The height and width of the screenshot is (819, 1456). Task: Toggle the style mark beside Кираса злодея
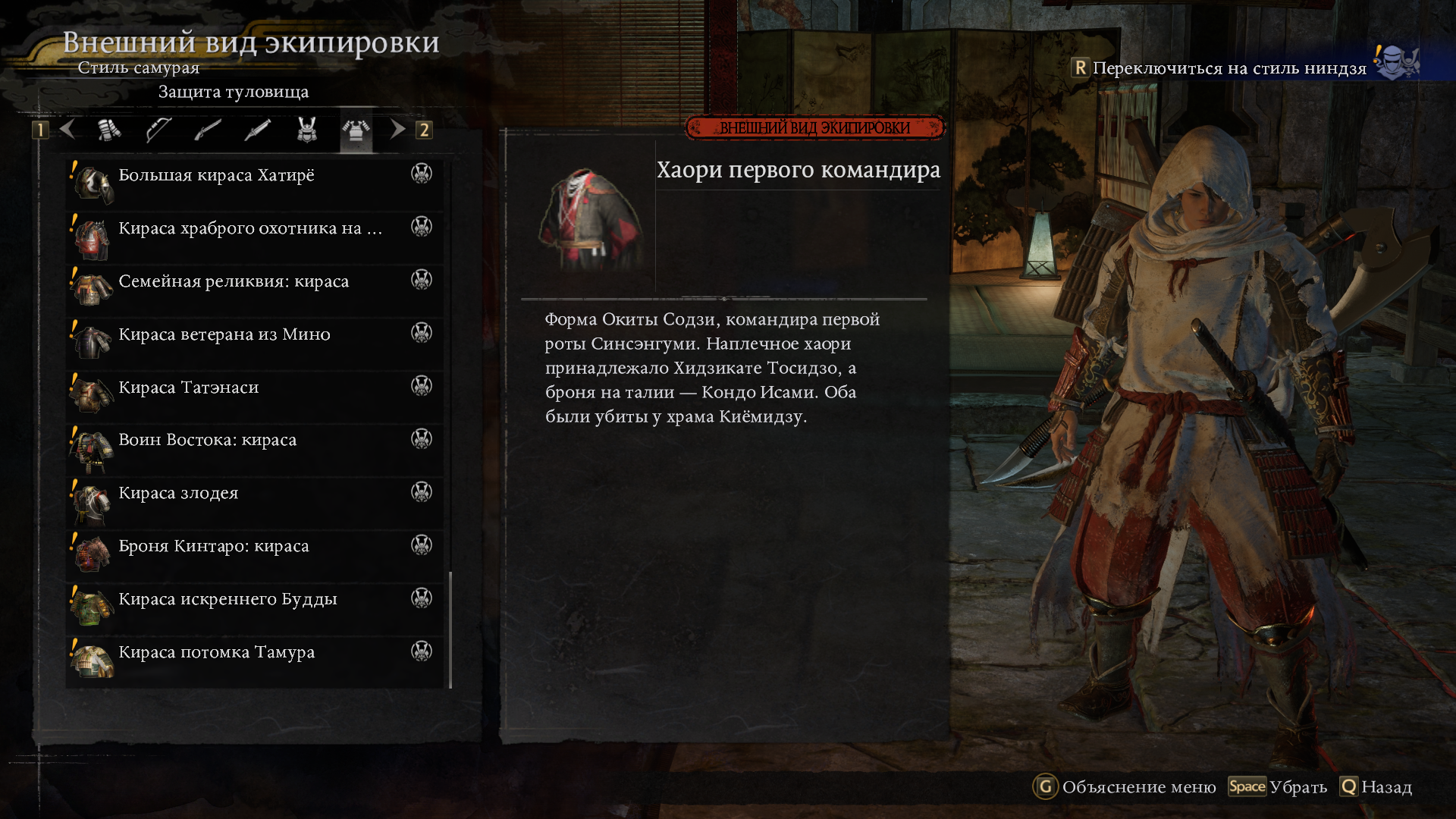pyautogui.click(x=422, y=491)
